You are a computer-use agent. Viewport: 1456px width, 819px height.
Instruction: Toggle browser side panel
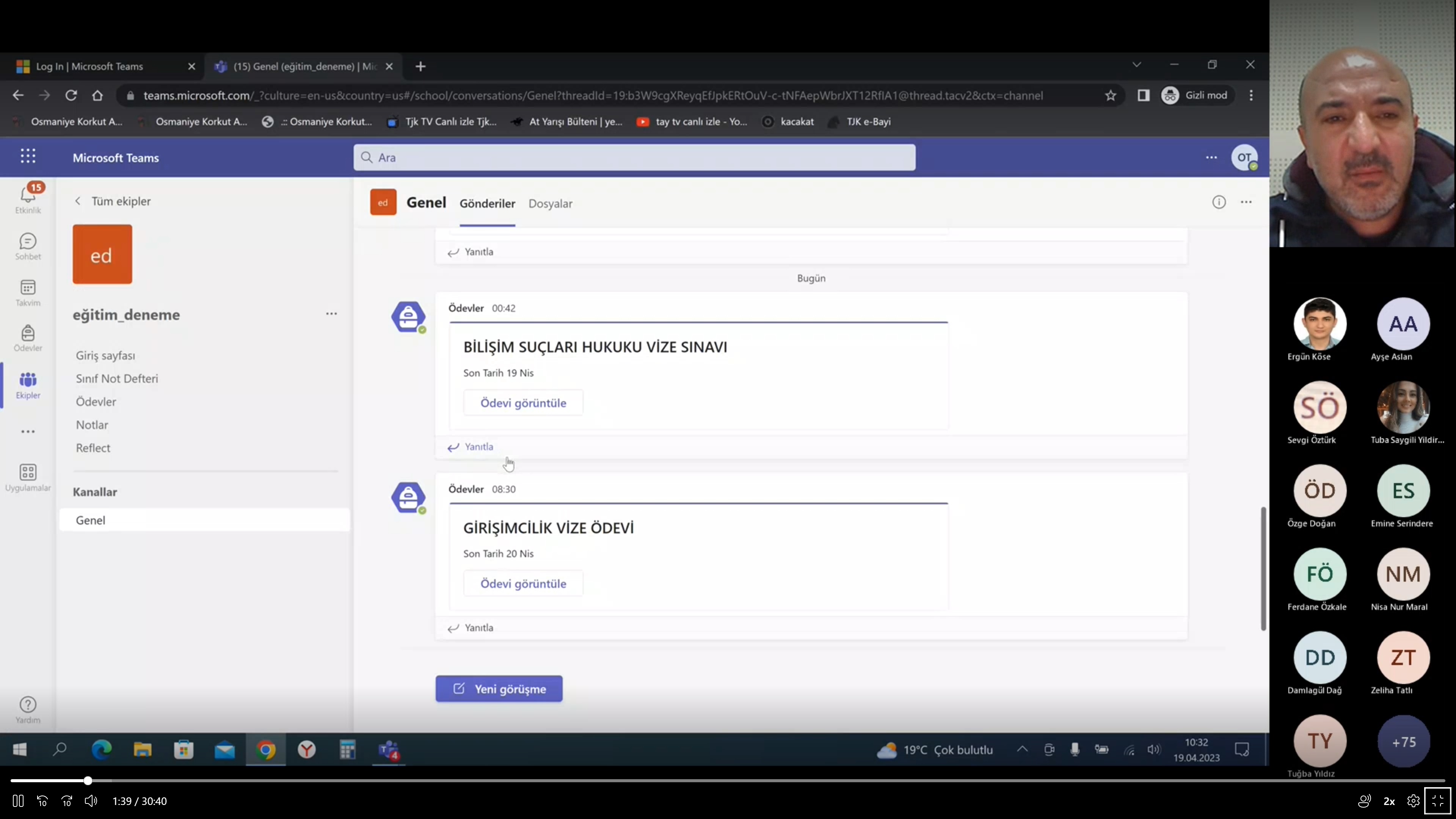click(x=1144, y=96)
